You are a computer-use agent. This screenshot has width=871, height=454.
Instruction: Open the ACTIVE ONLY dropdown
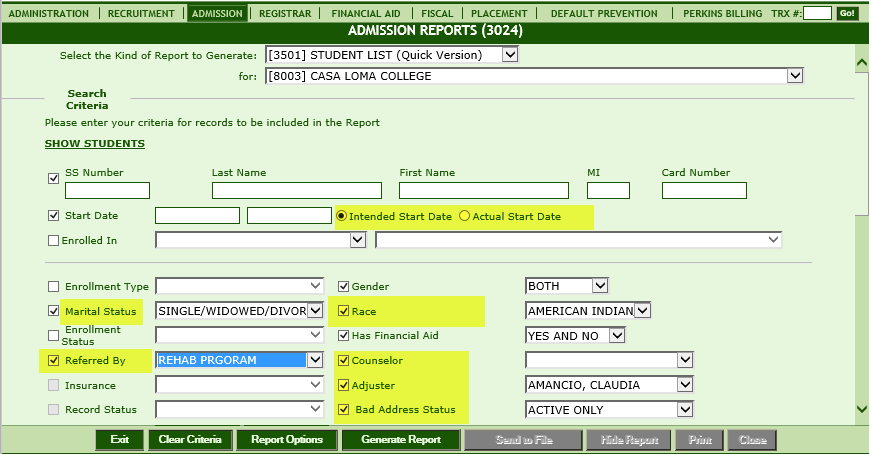pyautogui.click(x=609, y=410)
